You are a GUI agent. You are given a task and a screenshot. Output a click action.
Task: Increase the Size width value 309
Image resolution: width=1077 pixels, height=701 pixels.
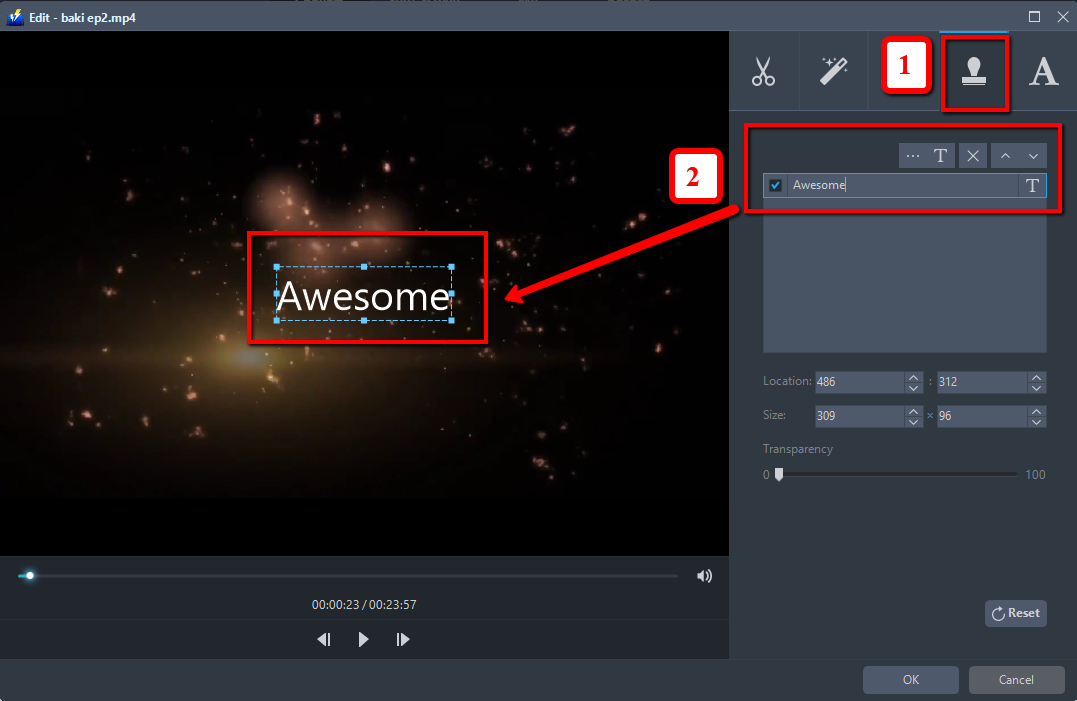[x=913, y=411]
